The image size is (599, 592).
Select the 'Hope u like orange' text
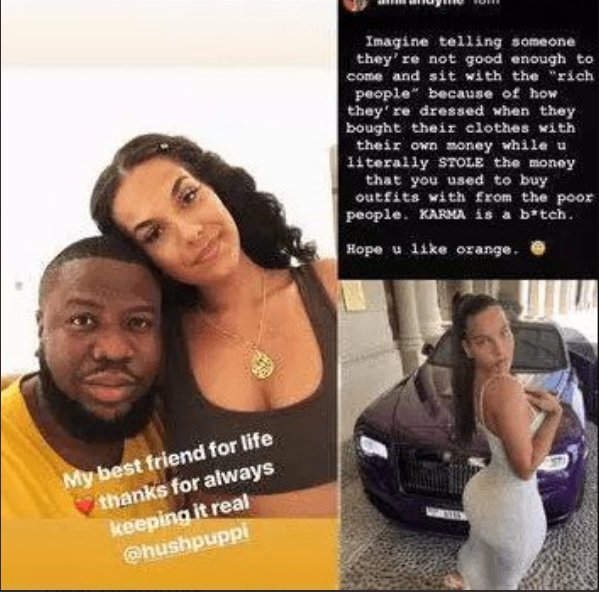coord(432,250)
